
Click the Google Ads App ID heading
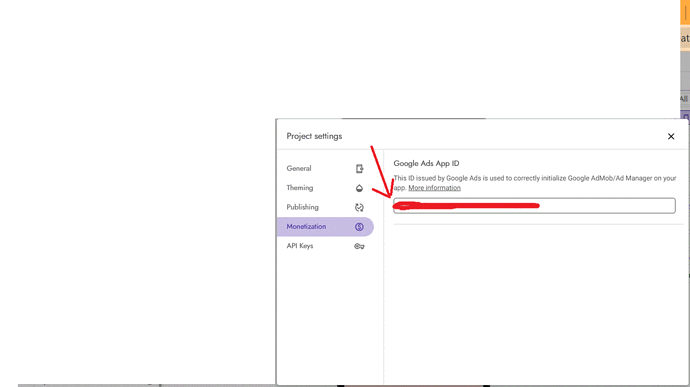click(426, 163)
